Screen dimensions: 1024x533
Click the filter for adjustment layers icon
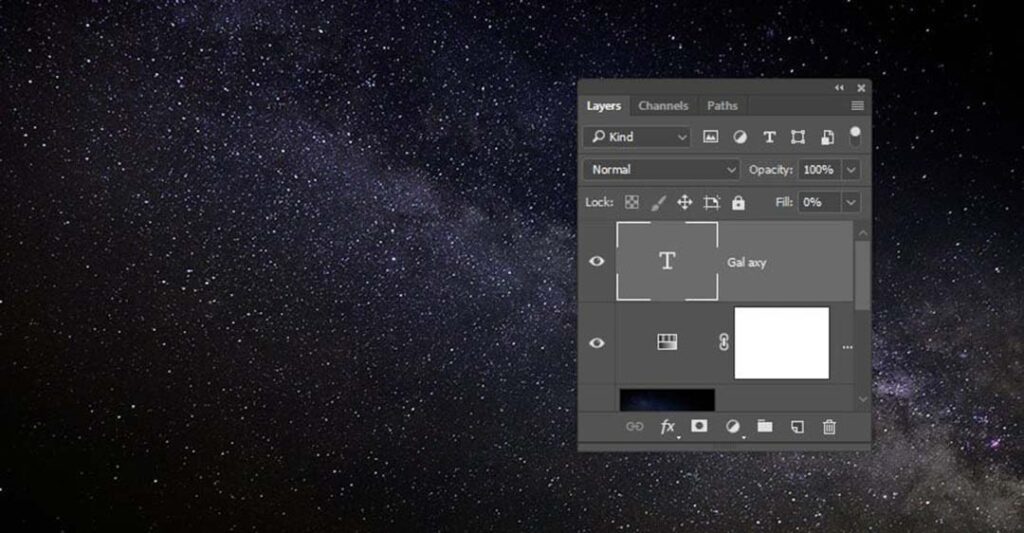point(740,137)
